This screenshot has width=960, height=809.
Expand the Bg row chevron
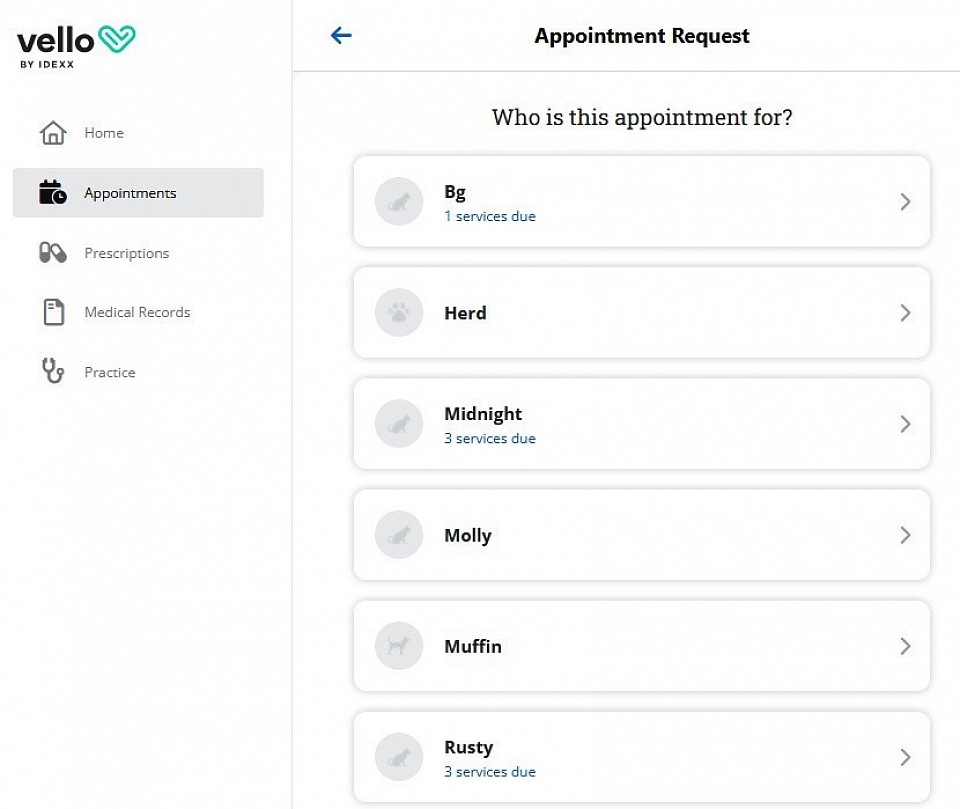point(905,201)
